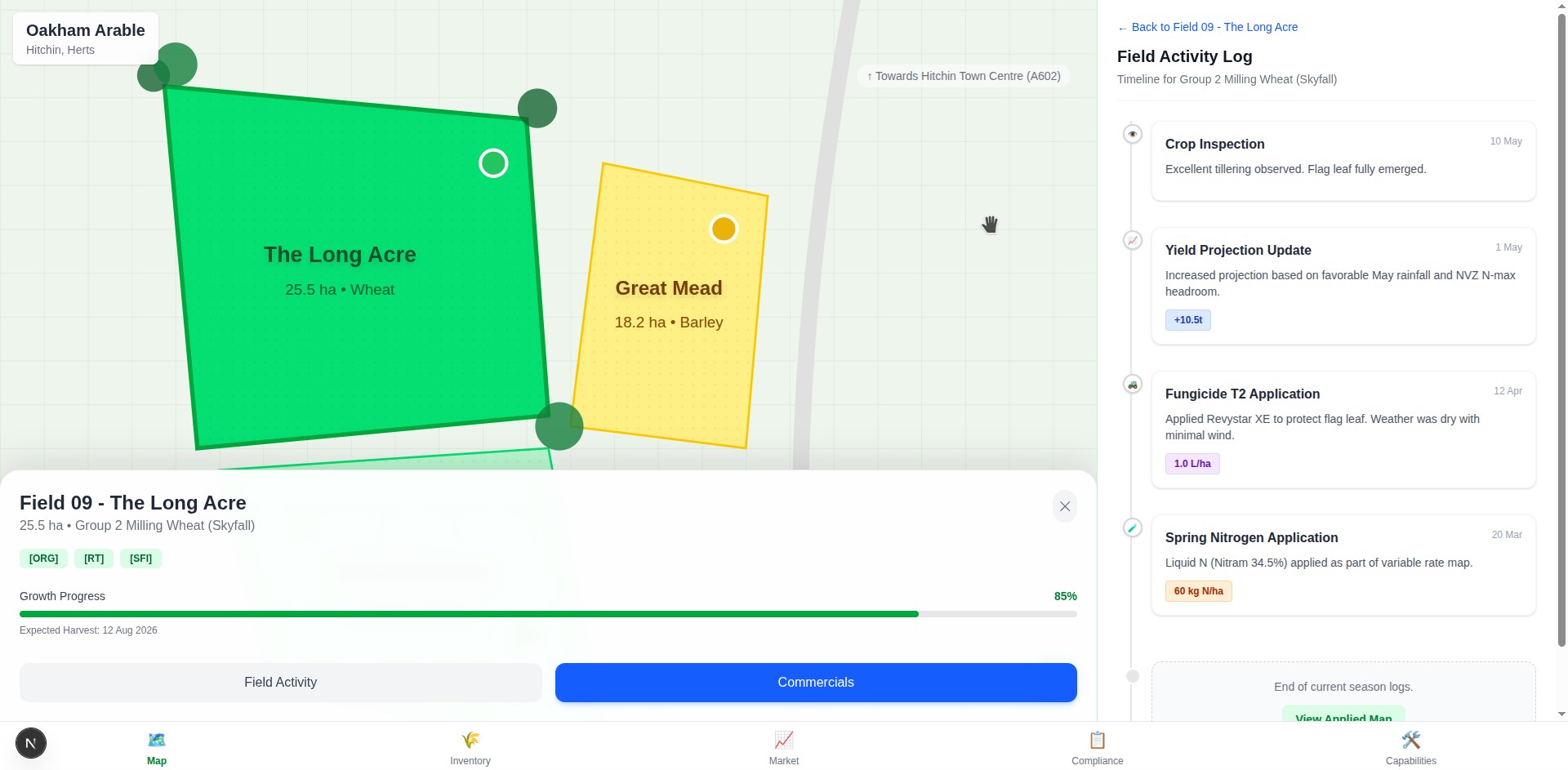Click the 18.2 ha • Barley label

coord(669,323)
